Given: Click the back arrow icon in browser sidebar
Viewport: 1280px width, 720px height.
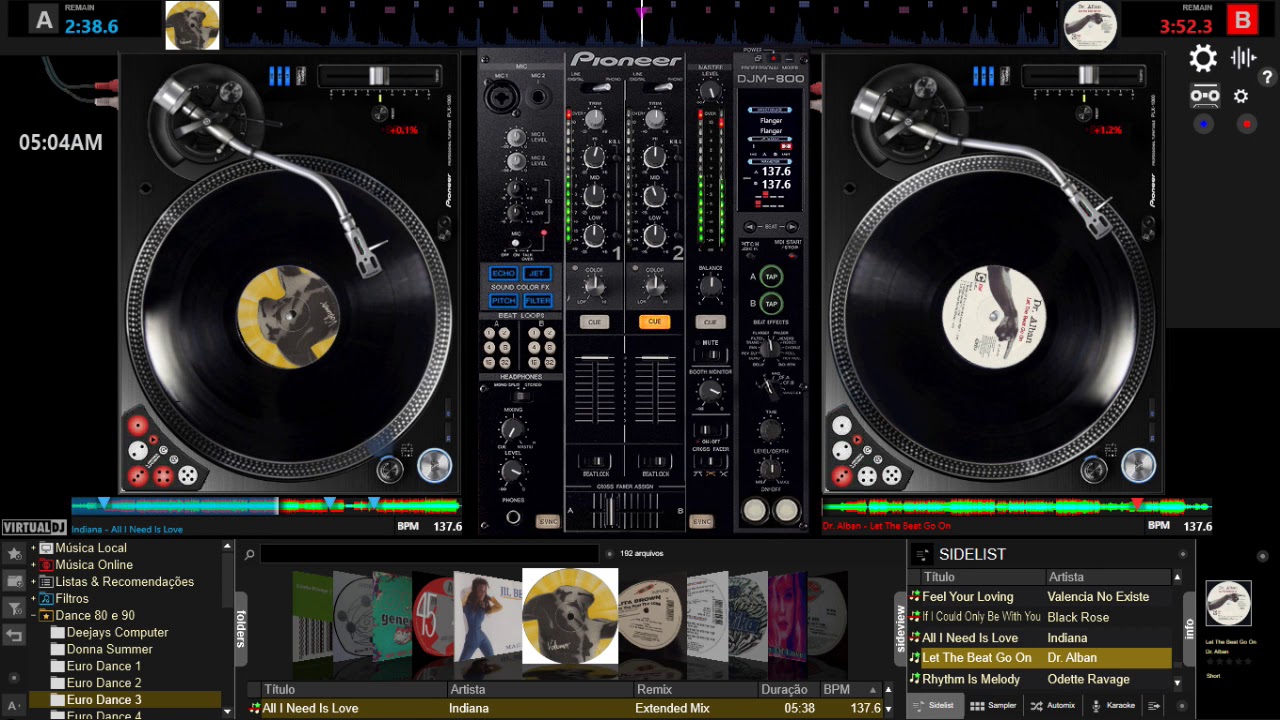Looking at the screenshot, I should 14,635.
